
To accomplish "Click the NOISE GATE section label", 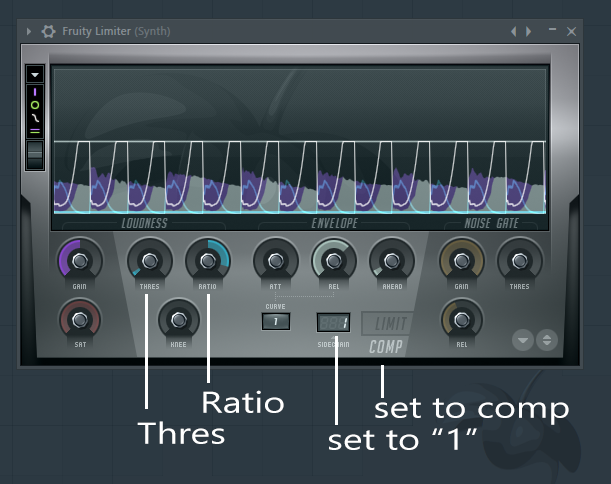I will click(491, 223).
